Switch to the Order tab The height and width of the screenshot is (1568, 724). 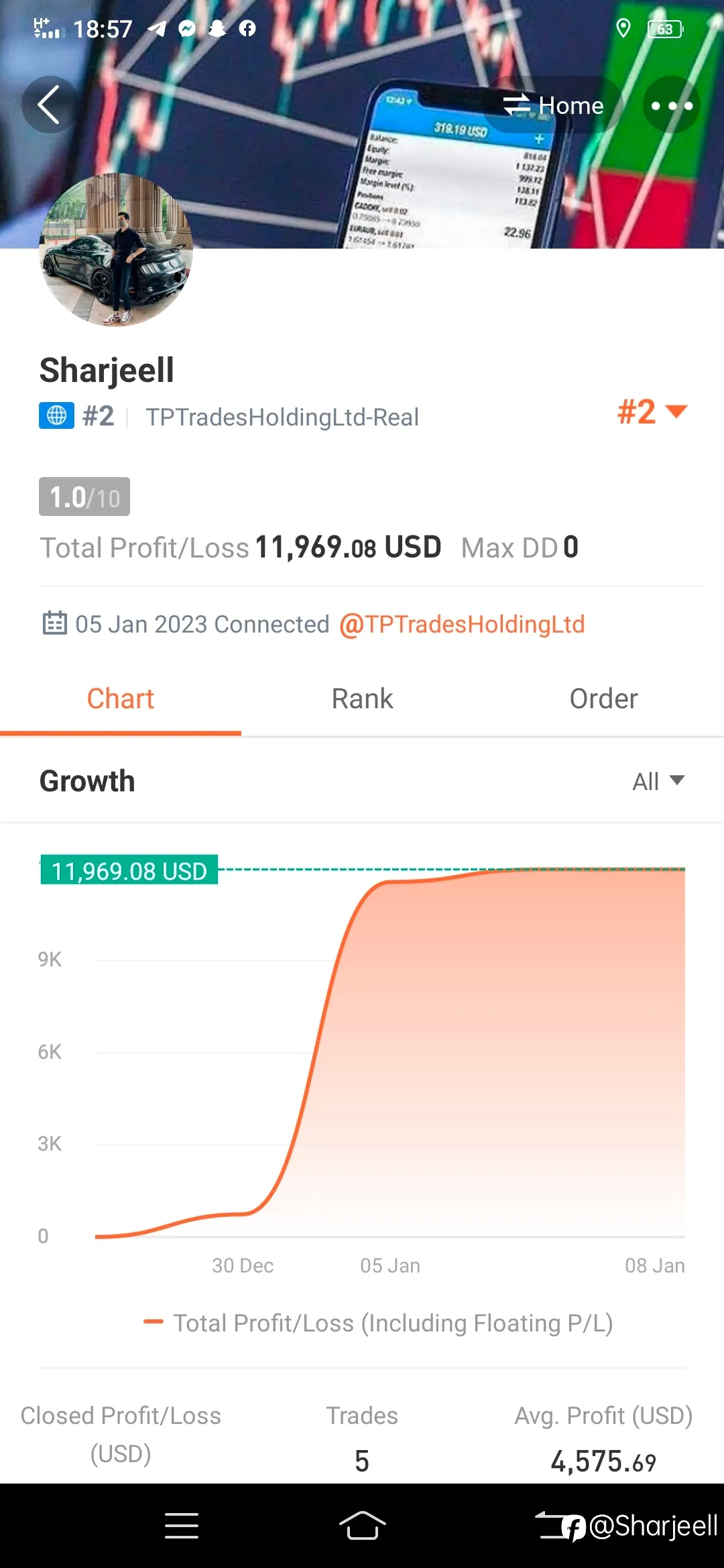[603, 700]
